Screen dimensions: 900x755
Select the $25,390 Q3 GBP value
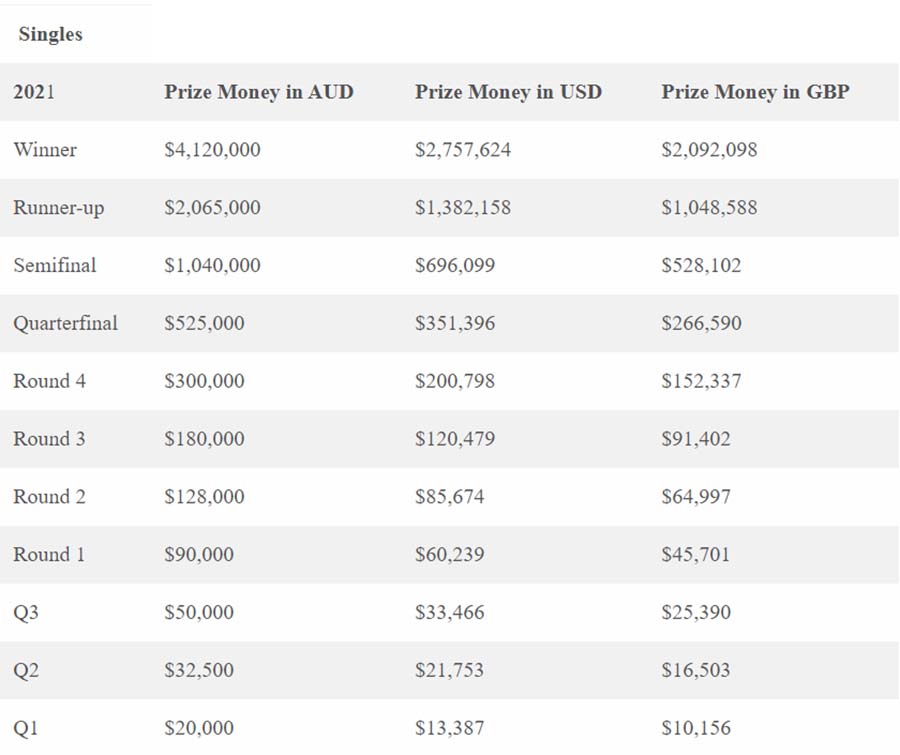coord(696,613)
